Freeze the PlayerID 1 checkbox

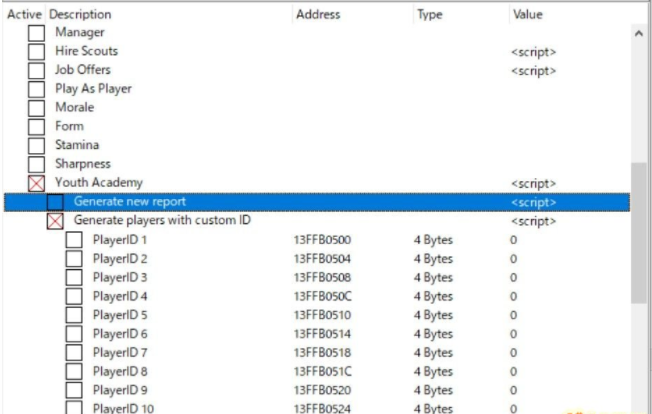(x=74, y=240)
